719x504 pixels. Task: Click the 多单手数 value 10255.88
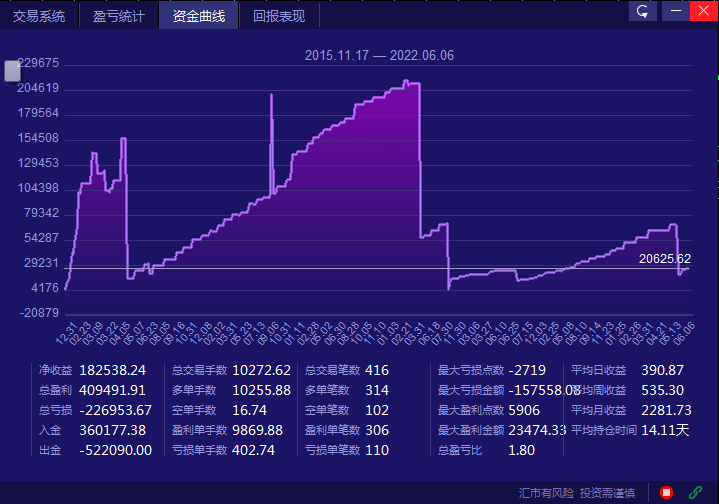pos(261,390)
